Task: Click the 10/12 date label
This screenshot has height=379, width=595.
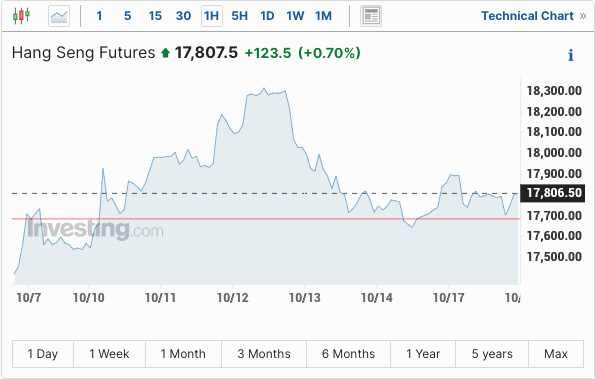Action: tap(233, 298)
